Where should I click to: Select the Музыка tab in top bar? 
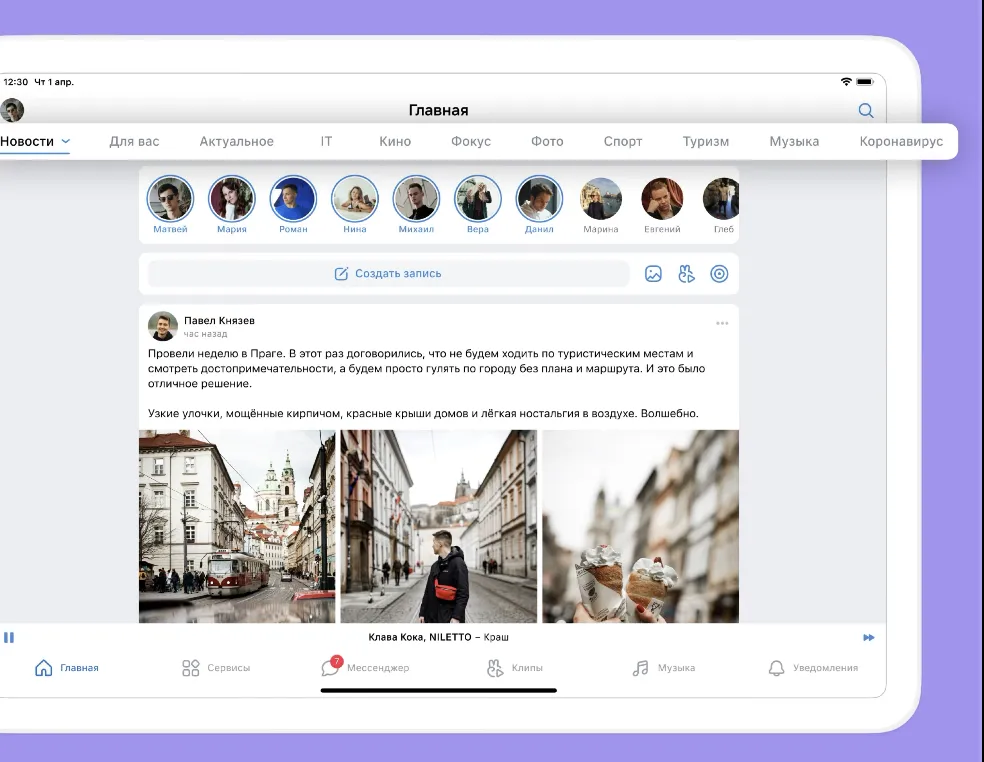[794, 141]
